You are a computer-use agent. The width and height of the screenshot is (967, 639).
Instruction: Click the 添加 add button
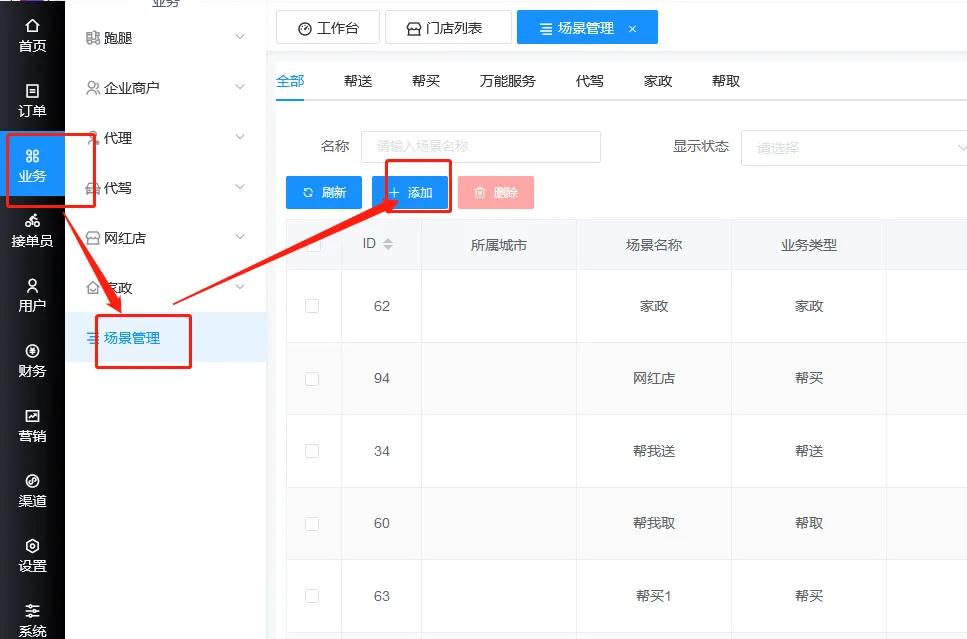point(410,193)
